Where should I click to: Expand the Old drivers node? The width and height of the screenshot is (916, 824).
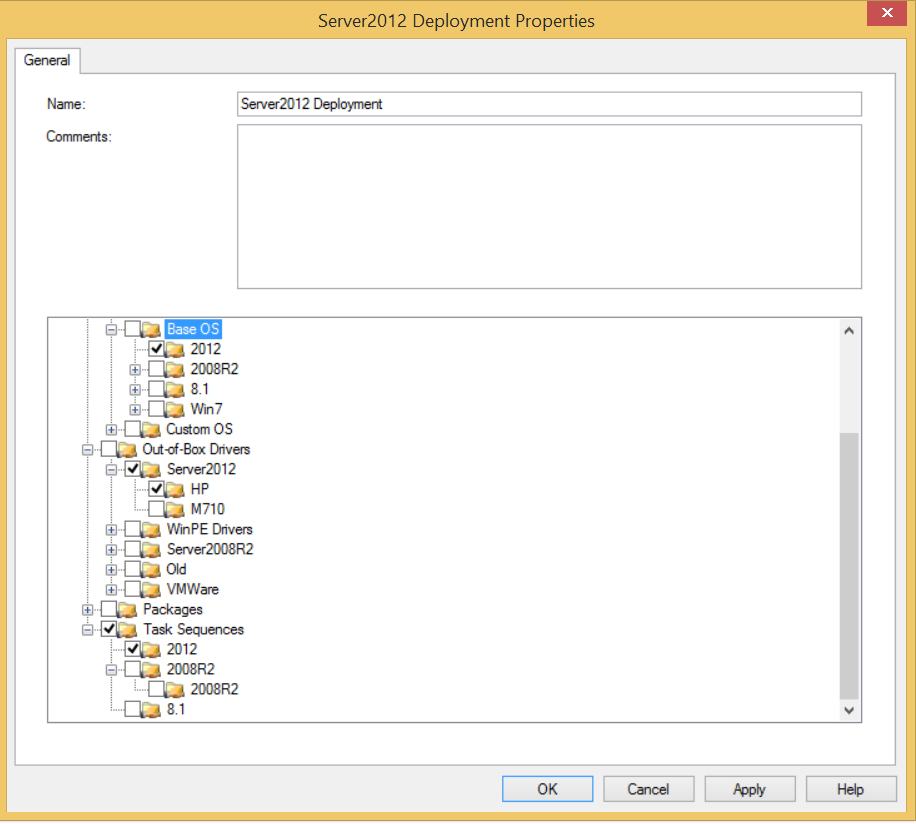pos(111,569)
